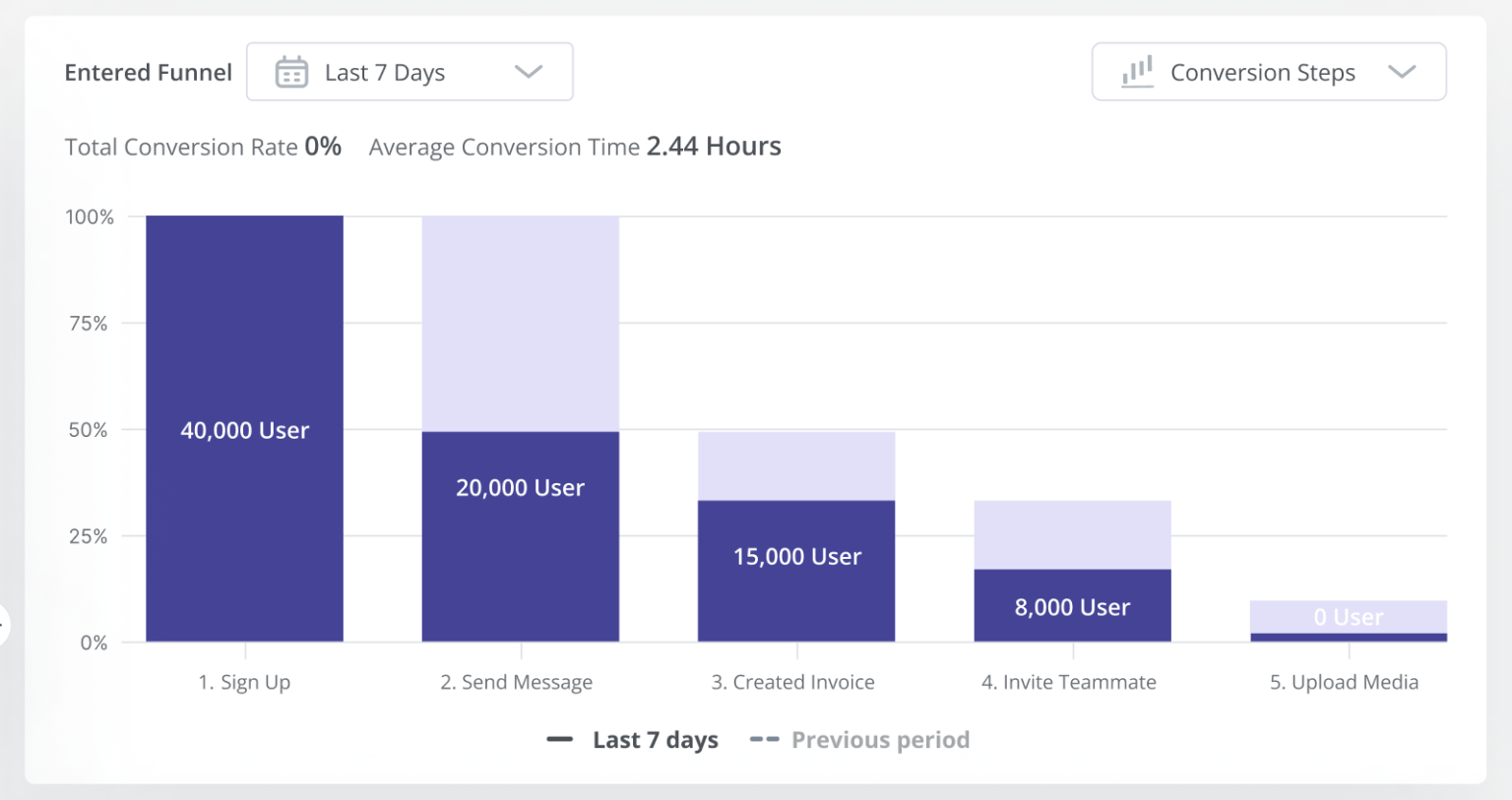Open the Conversion Steps dropdown
The width and height of the screenshot is (1512, 800).
click(x=1268, y=71)
